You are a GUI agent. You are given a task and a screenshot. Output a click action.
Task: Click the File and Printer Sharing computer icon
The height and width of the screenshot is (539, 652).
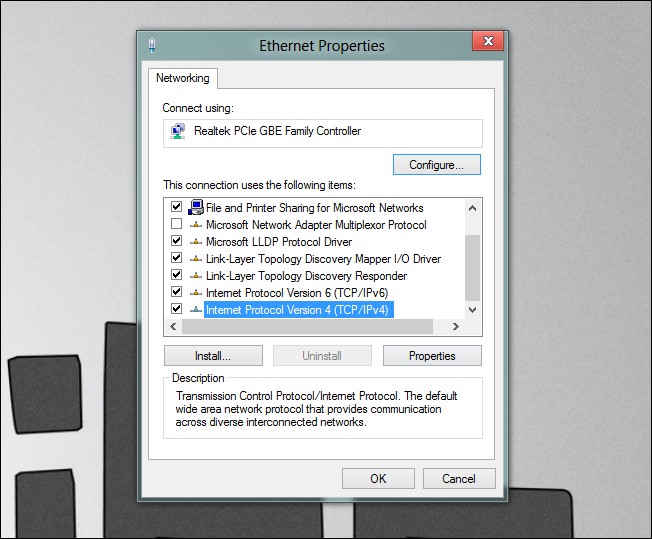pyautogui.click(x=195, y=207)
